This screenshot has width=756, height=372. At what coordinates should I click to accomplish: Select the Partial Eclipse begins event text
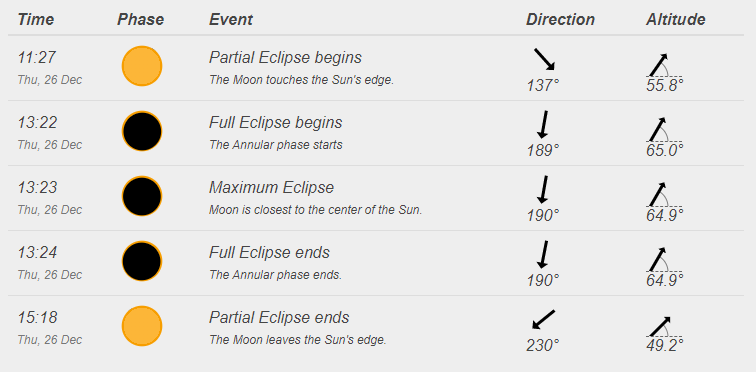[285, 58]
